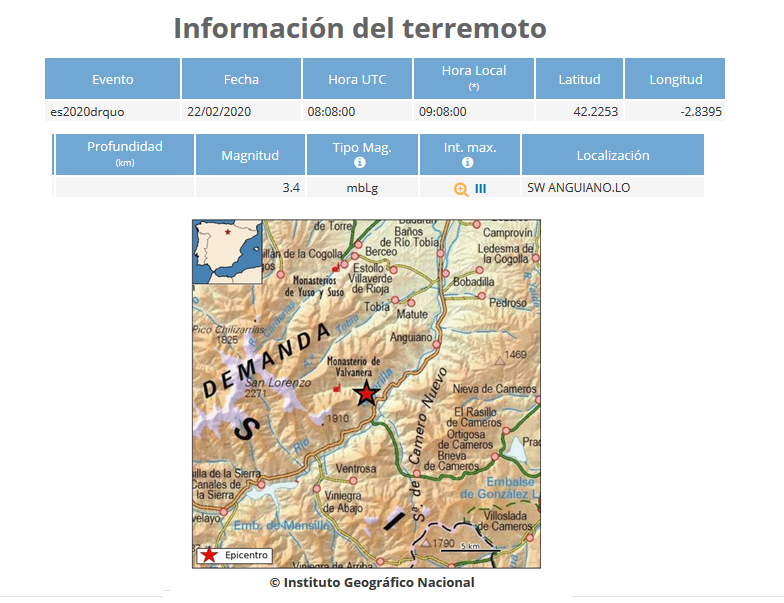The image size is (784, 603).
Task: Click Viniegra de Abajo map label
Action: coord(343,502)
